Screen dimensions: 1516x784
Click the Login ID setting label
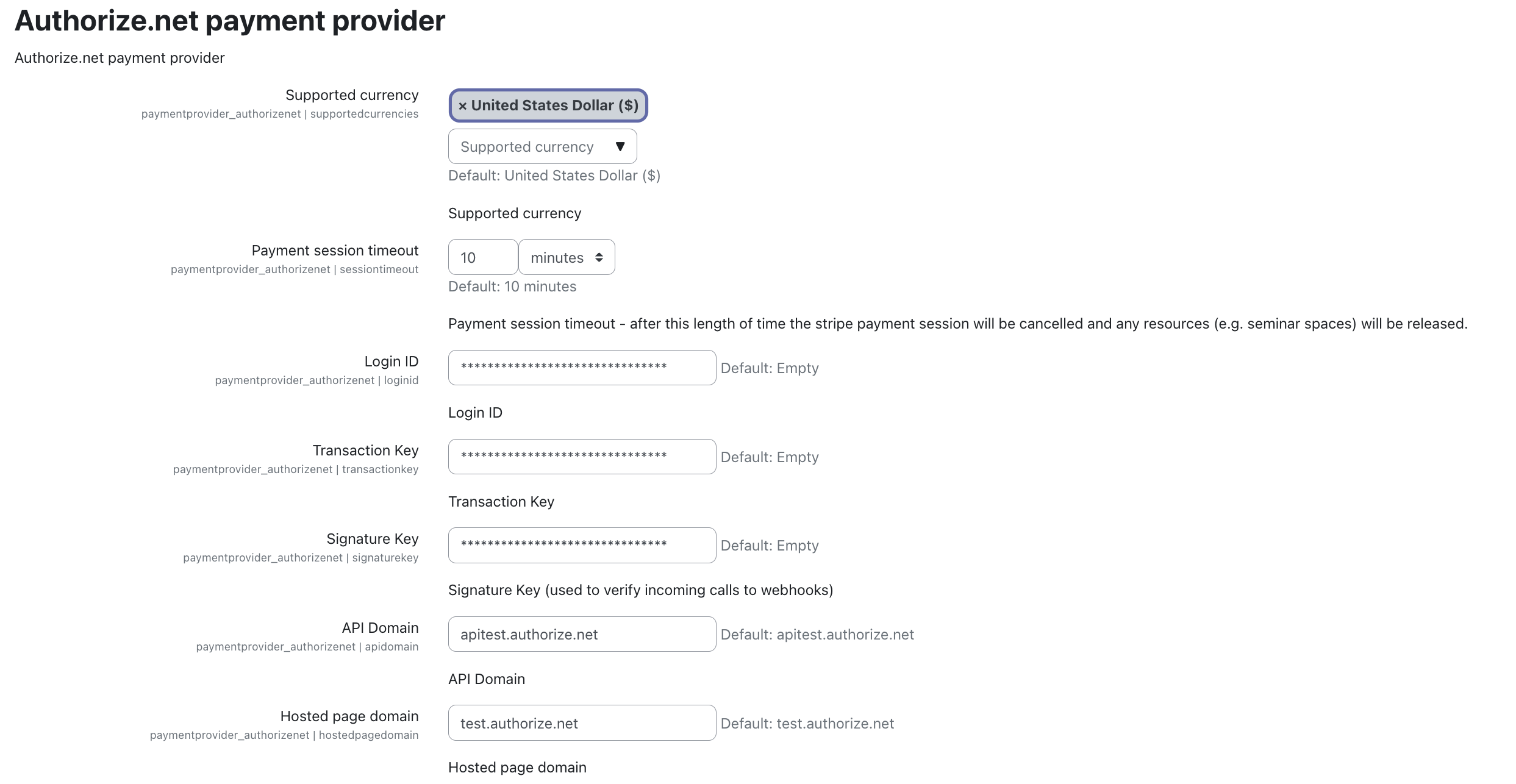tap(392, 362)
